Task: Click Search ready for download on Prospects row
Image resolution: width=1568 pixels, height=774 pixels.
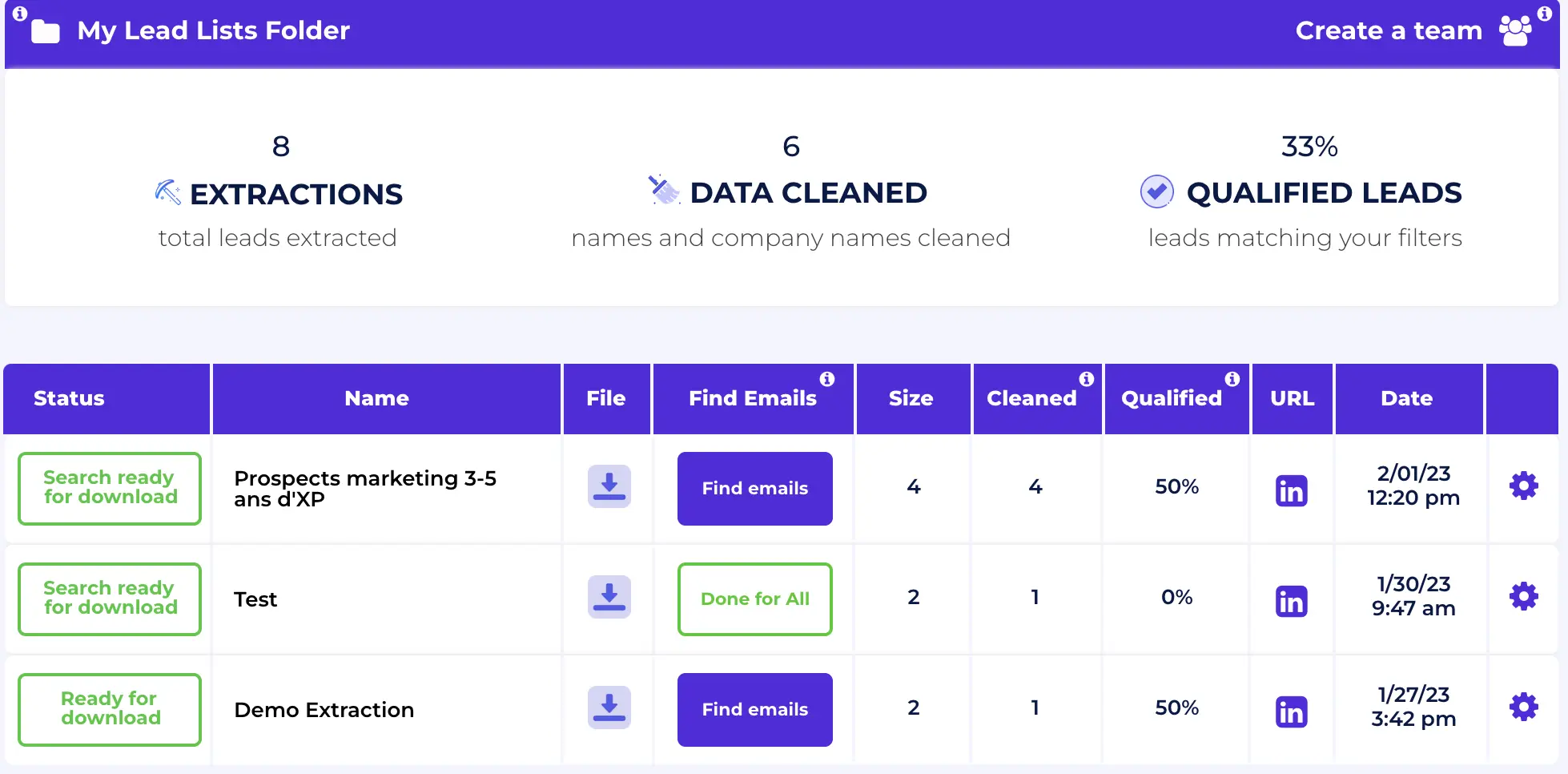Action: [x=110, y=489]
